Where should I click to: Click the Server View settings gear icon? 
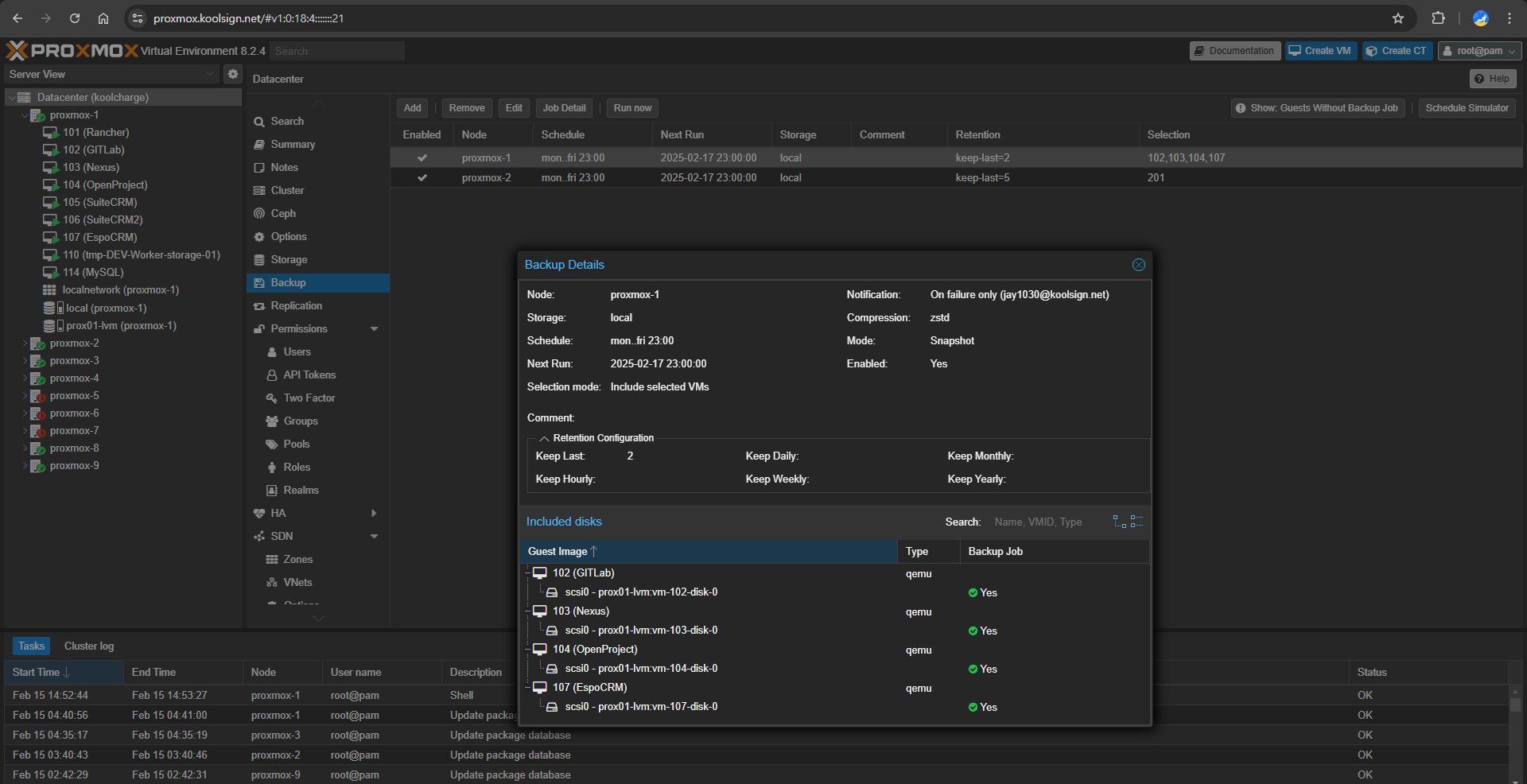click(x=233, y=74)
